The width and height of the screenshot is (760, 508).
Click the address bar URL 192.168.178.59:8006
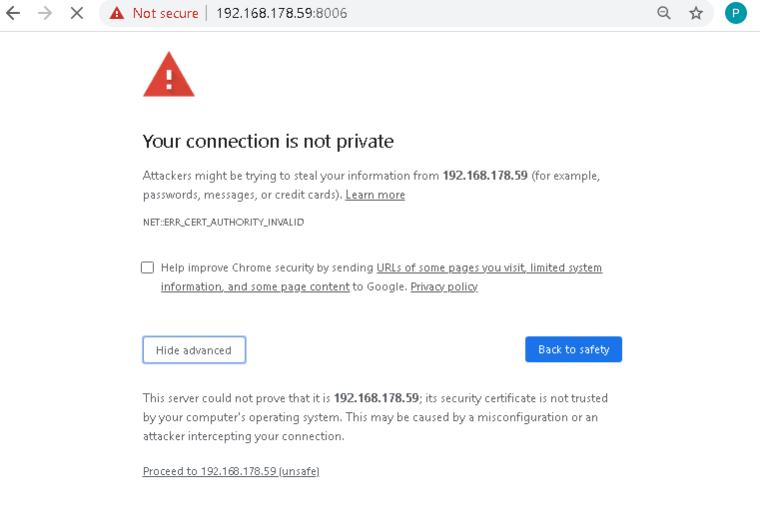pyautogui.click(x=282, y=13)
